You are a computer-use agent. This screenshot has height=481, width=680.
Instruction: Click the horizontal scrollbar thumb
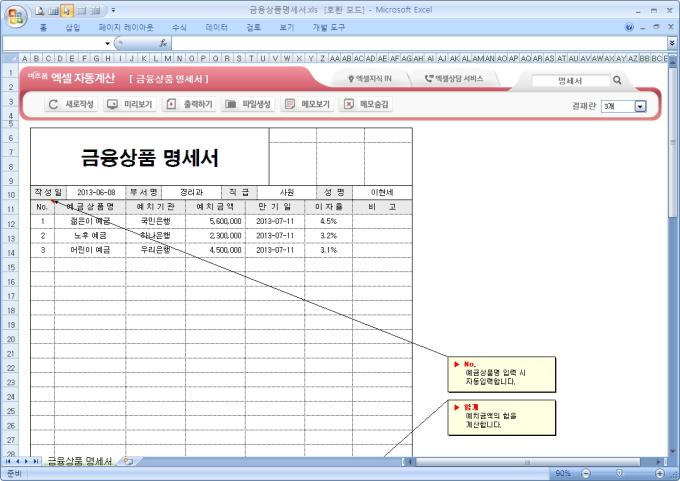pos(527,462)
